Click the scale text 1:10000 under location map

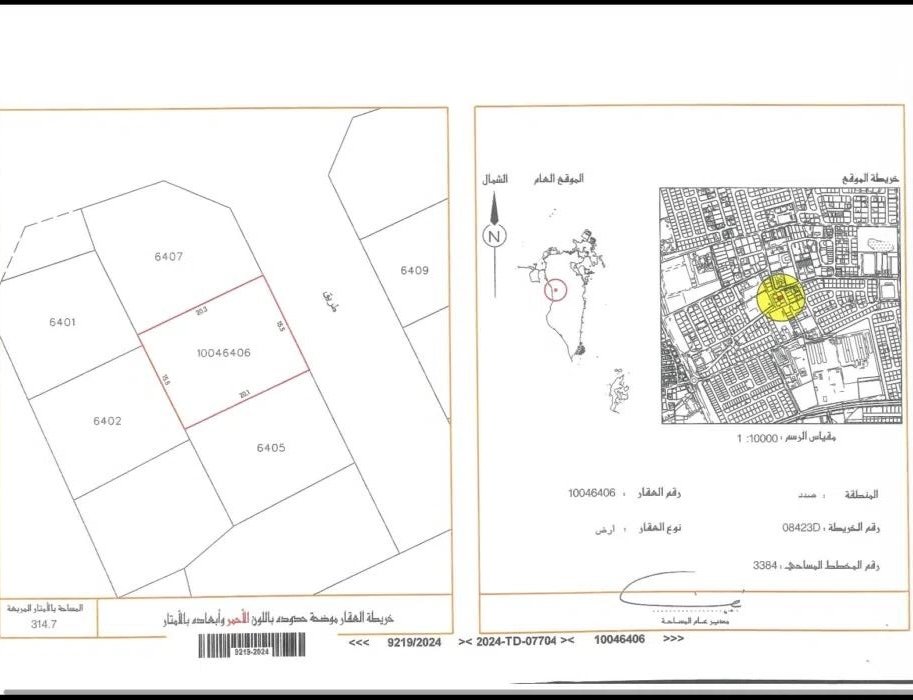768,438
